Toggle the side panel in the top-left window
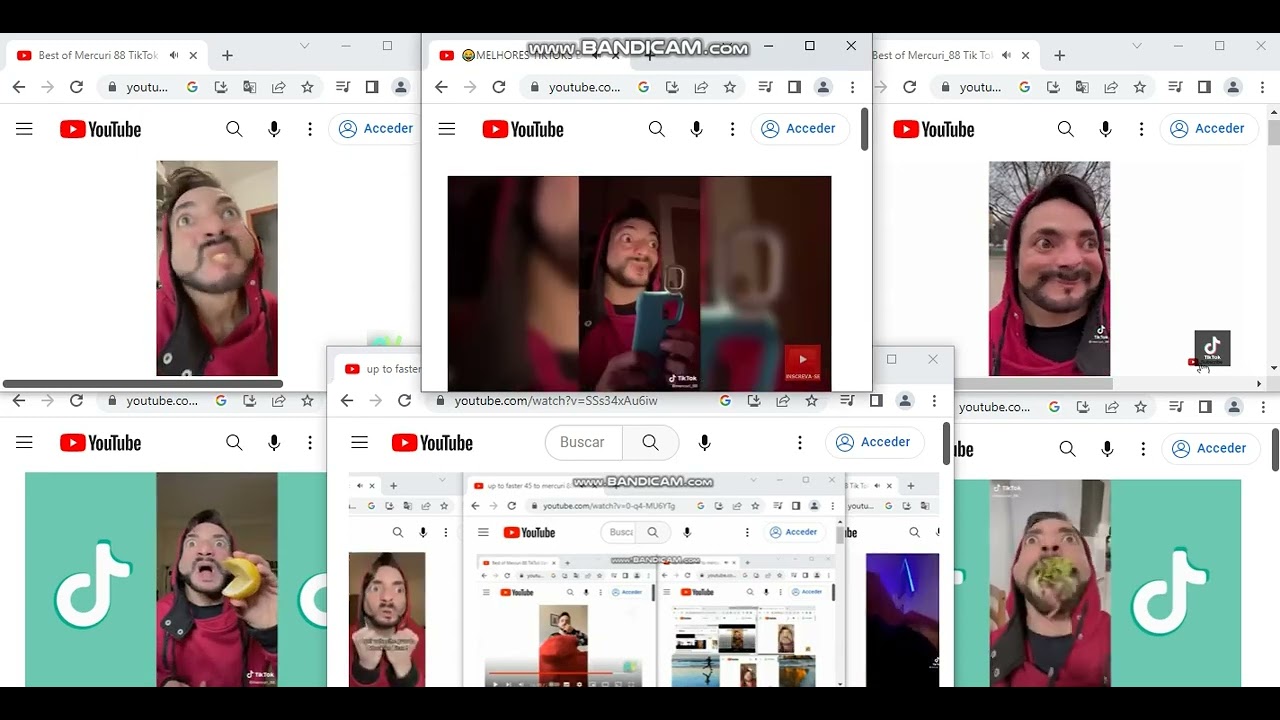Viewport: 1280px width, 720px height. 372,87
